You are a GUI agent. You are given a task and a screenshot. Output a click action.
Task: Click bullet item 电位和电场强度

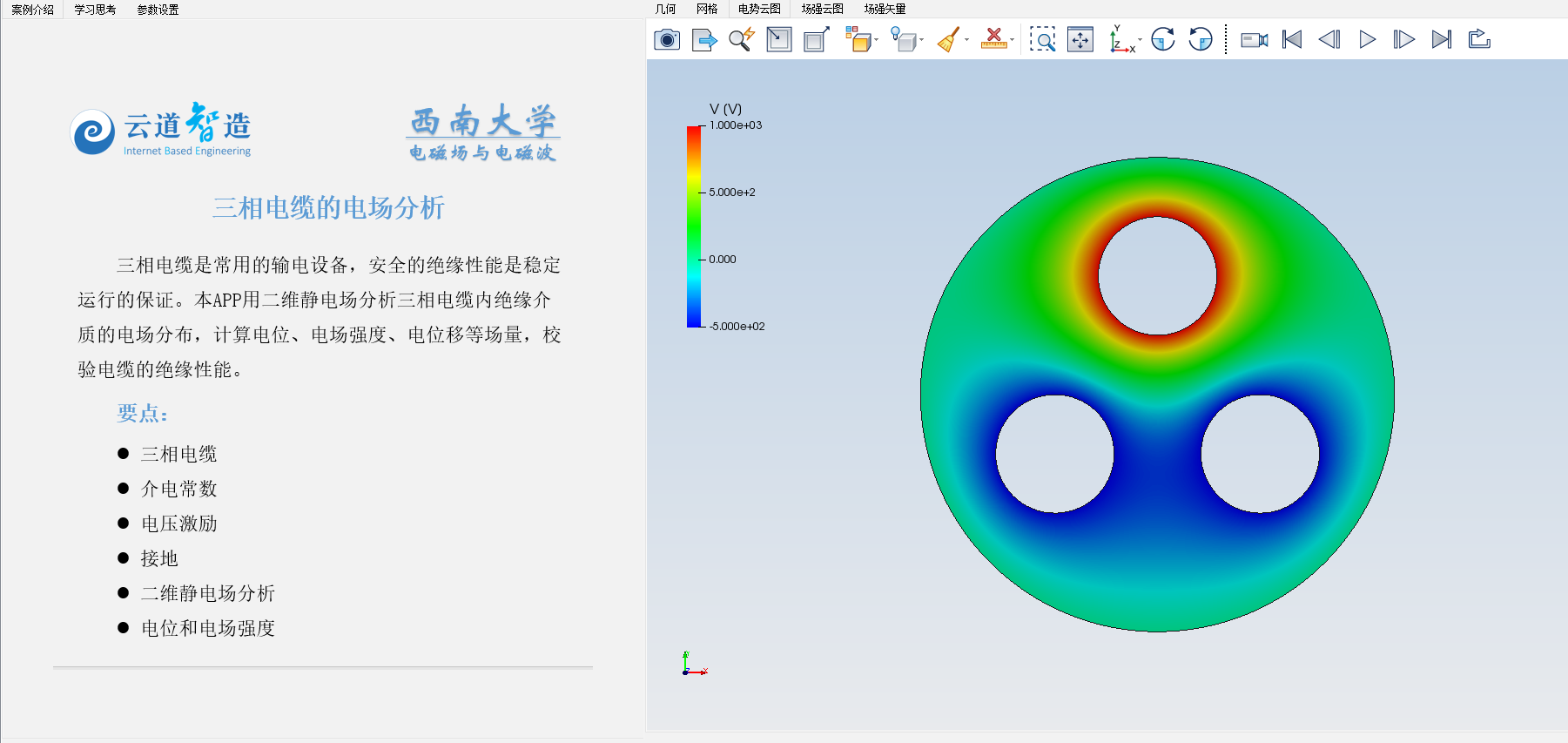tap(208, 628)
